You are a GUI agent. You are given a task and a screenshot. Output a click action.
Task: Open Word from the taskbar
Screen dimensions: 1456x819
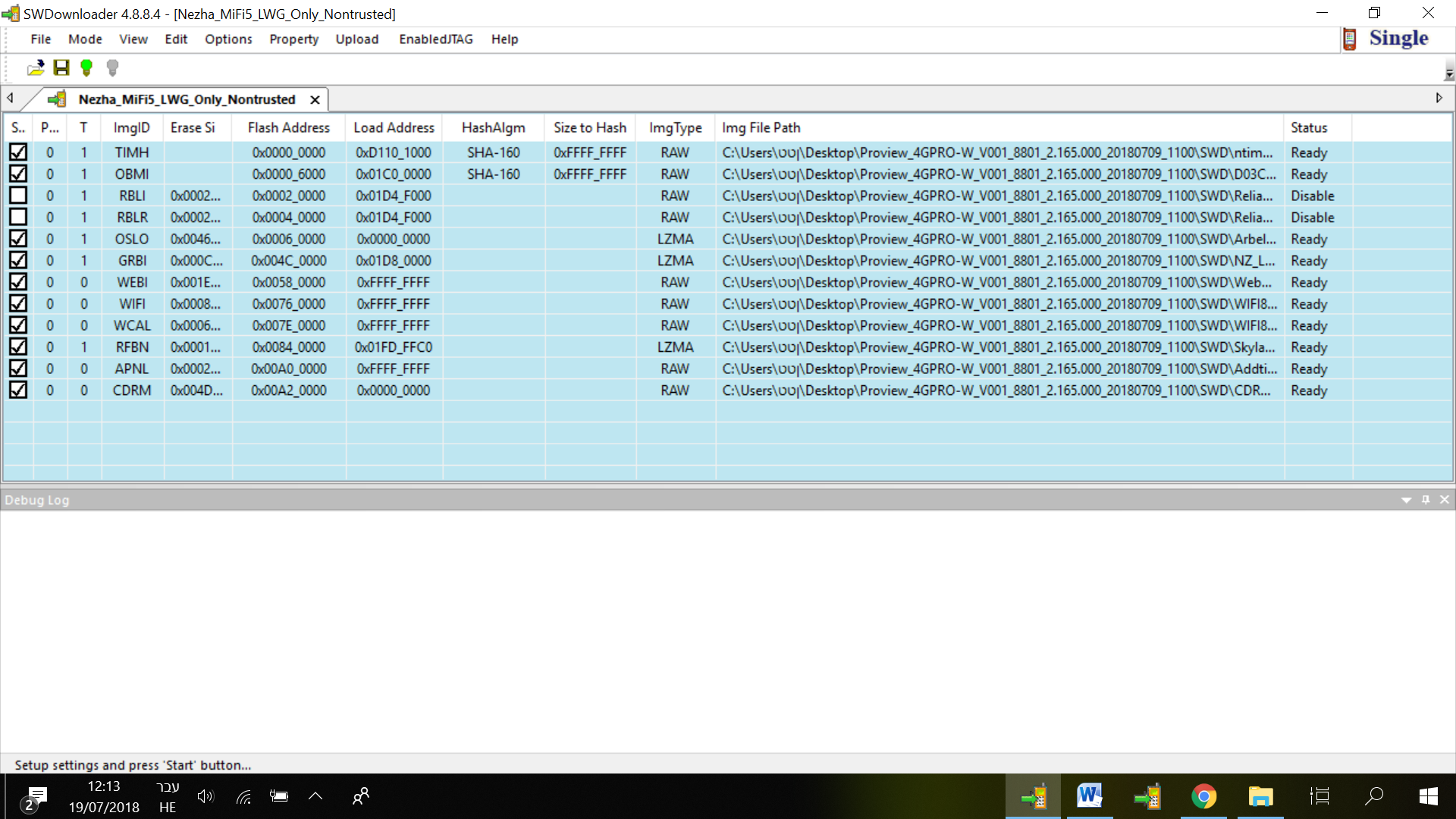pyautogui.click(x=1090, y=796)
